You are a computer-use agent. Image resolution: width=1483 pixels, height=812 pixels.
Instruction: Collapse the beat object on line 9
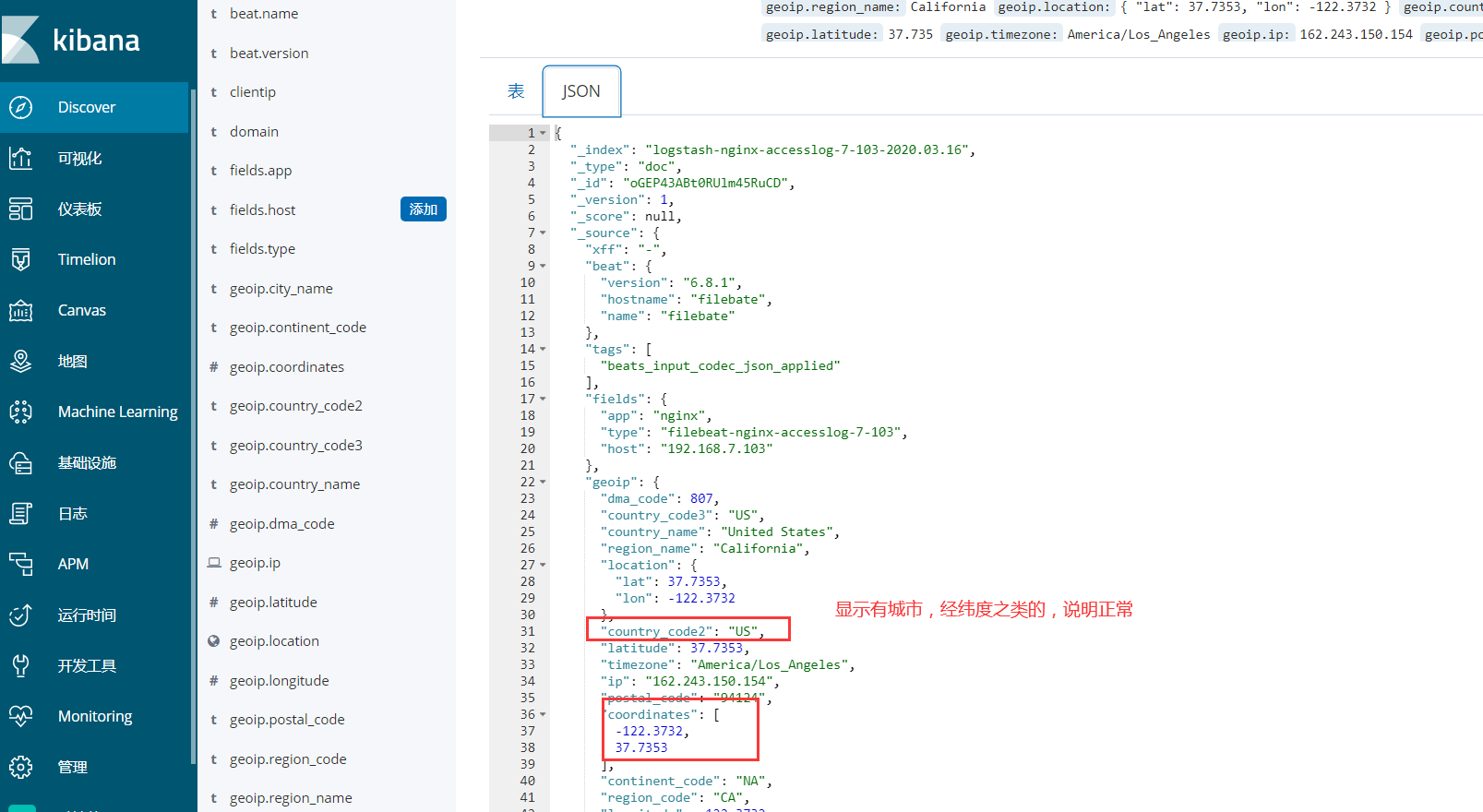coord(543,266)
